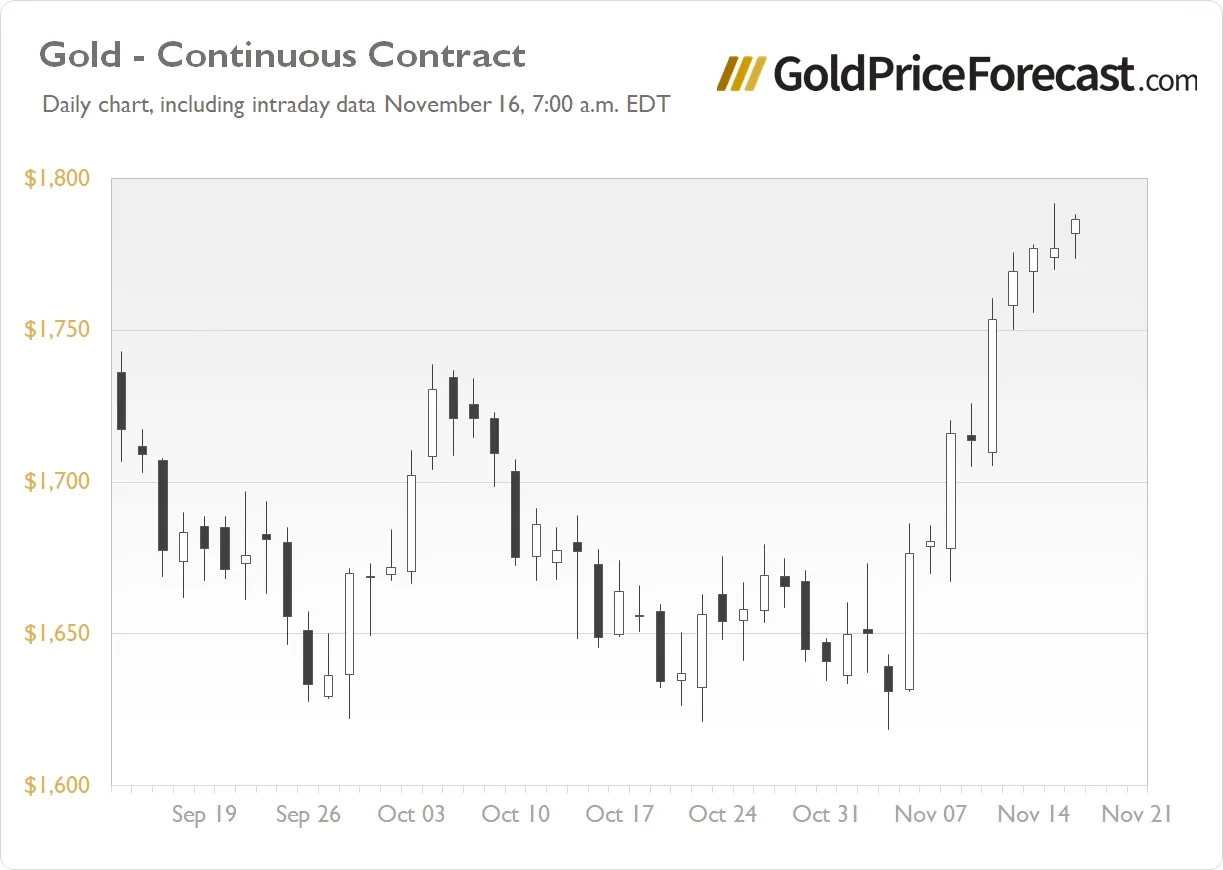Click the last candlestick on the chart
This screenshot has width=1223, height=870.
pyautogui.click(x=1076, y=227)
